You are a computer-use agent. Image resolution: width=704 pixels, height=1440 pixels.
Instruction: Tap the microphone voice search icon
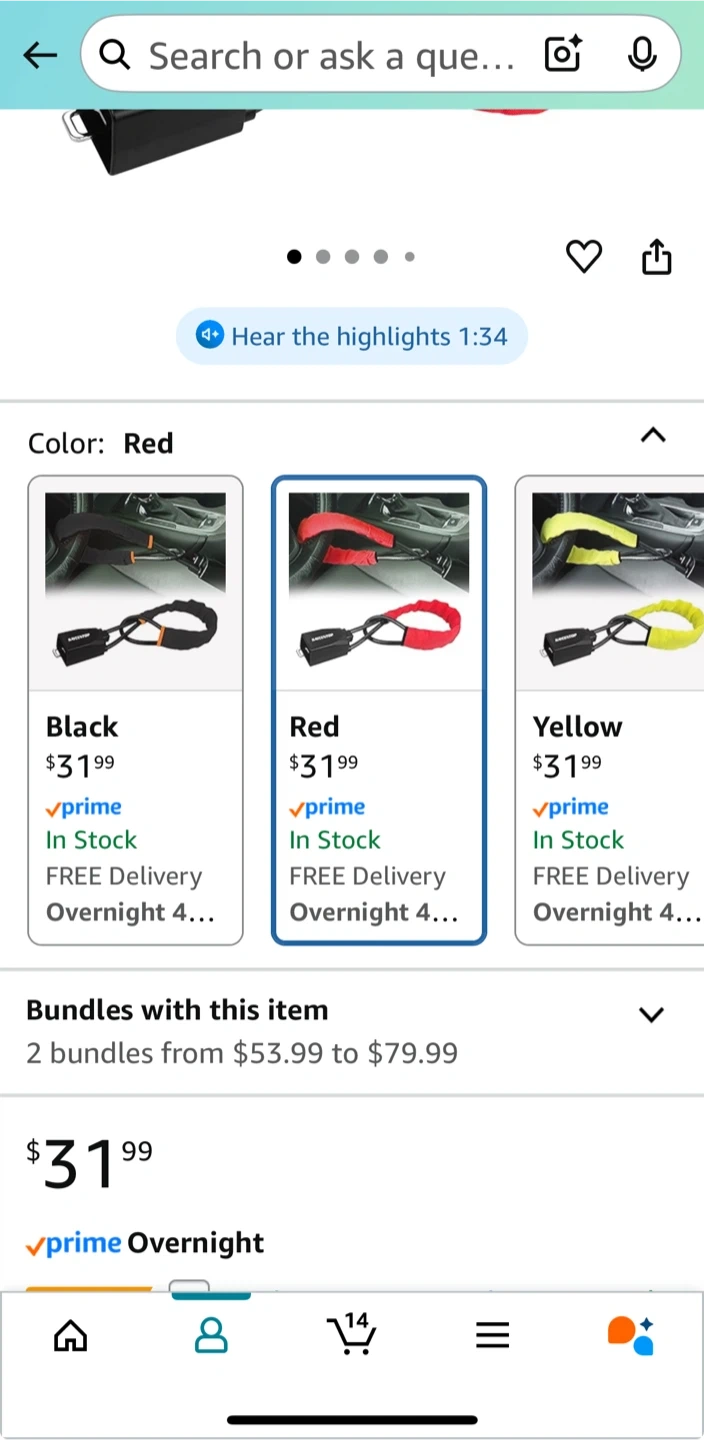click(x=642, y=55)
